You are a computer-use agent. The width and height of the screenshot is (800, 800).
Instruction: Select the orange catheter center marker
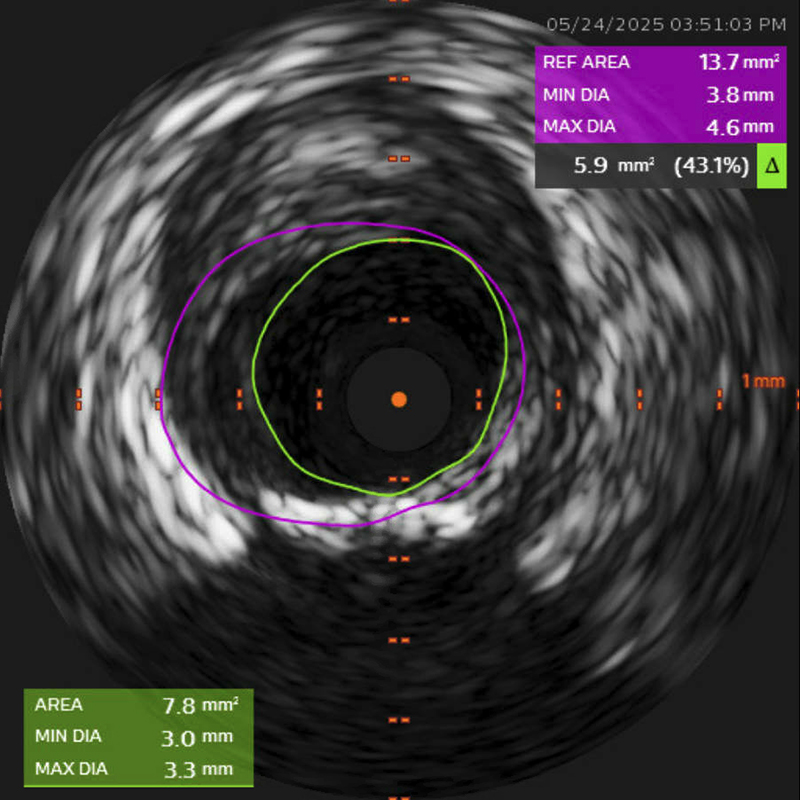401,399
